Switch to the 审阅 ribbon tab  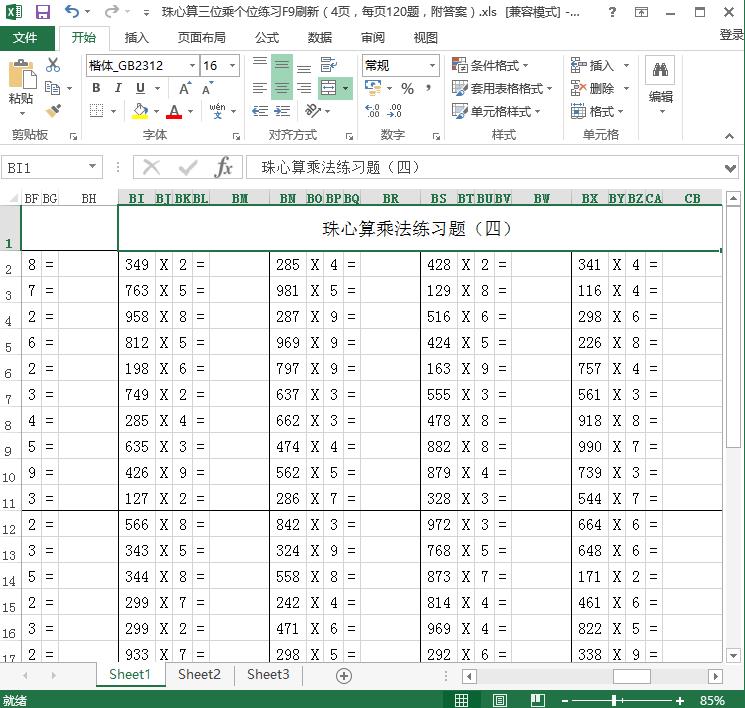(x=372, y=38)
